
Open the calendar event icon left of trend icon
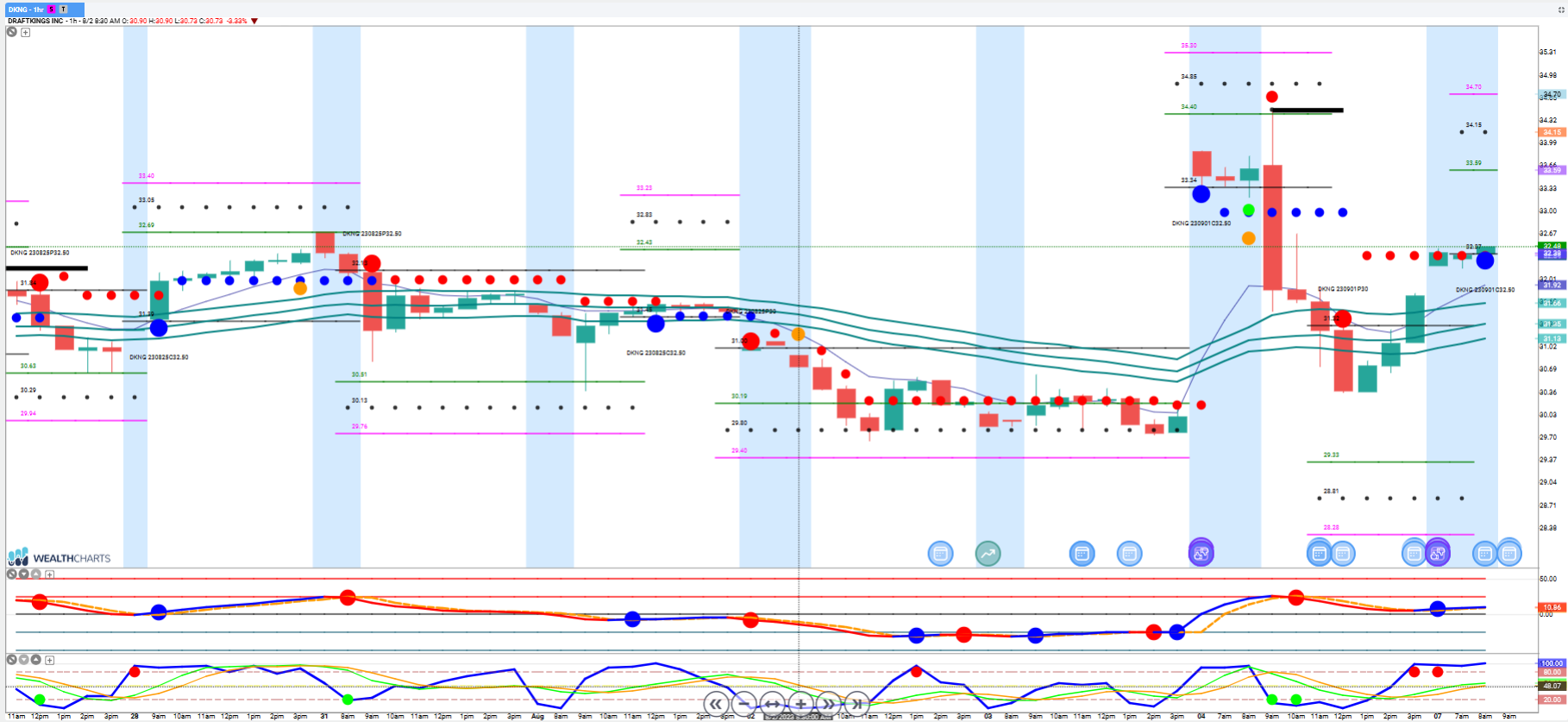940,554
